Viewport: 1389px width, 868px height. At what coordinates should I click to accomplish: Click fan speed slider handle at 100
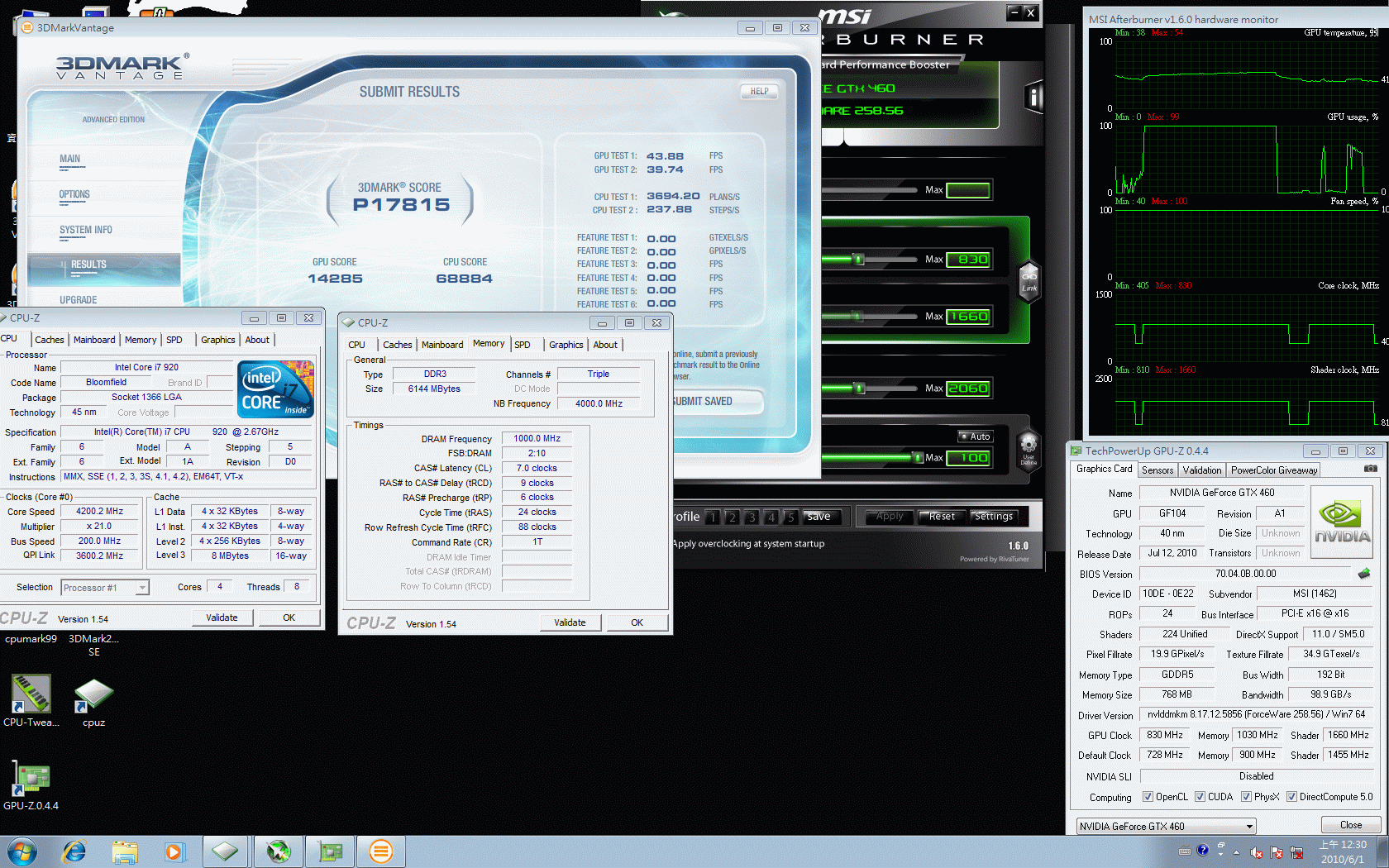pos(918,457)
